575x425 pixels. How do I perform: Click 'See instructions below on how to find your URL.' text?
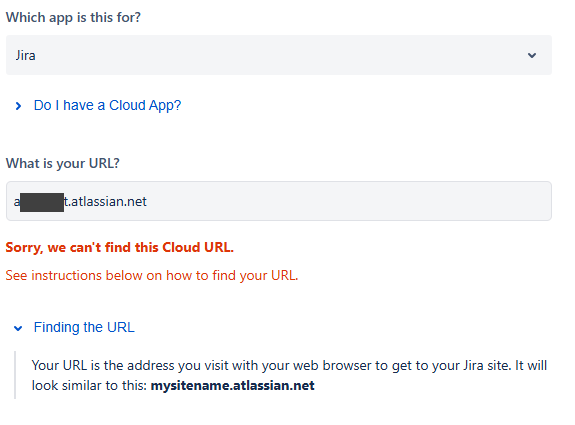click(x=152, y=275)
